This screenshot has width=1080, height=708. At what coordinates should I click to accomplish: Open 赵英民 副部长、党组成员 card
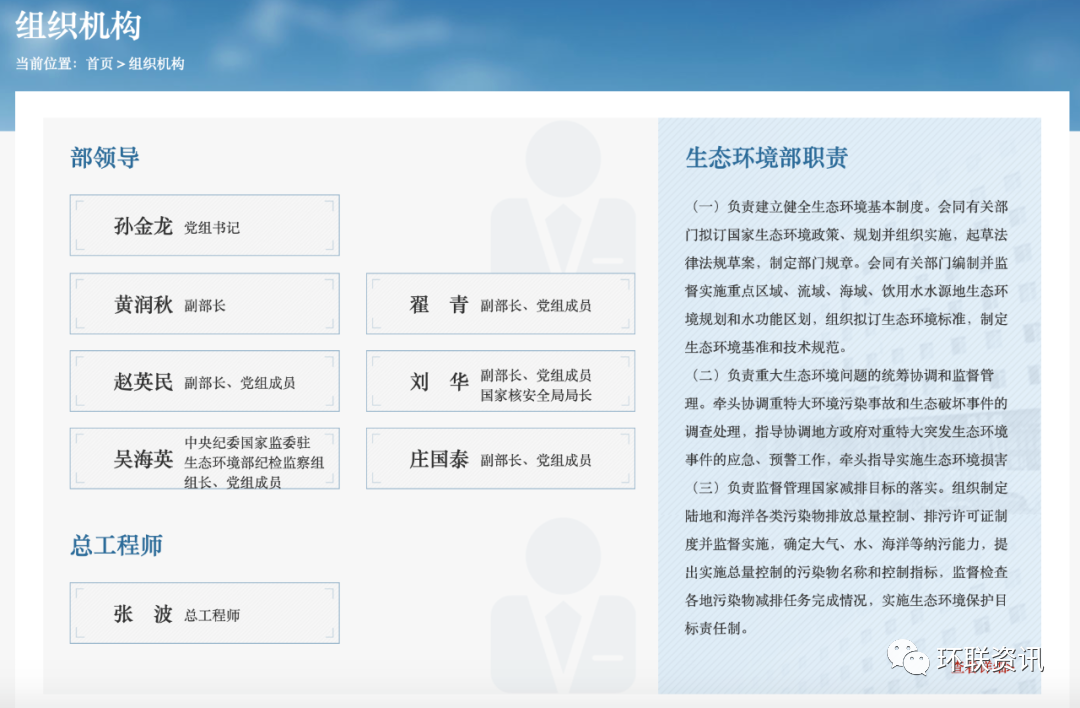click(x=205, y=381)
